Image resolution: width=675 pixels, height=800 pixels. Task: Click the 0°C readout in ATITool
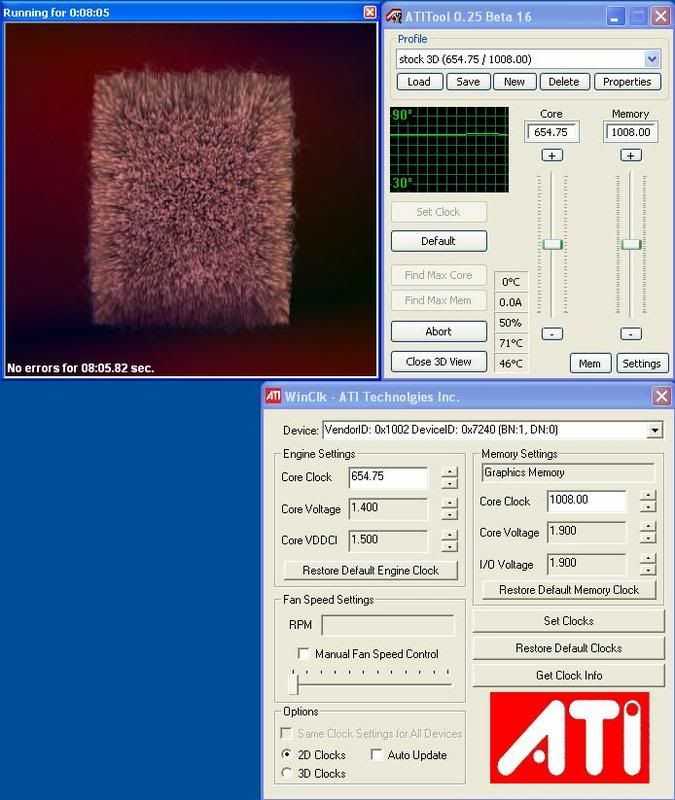coord(511,282)
